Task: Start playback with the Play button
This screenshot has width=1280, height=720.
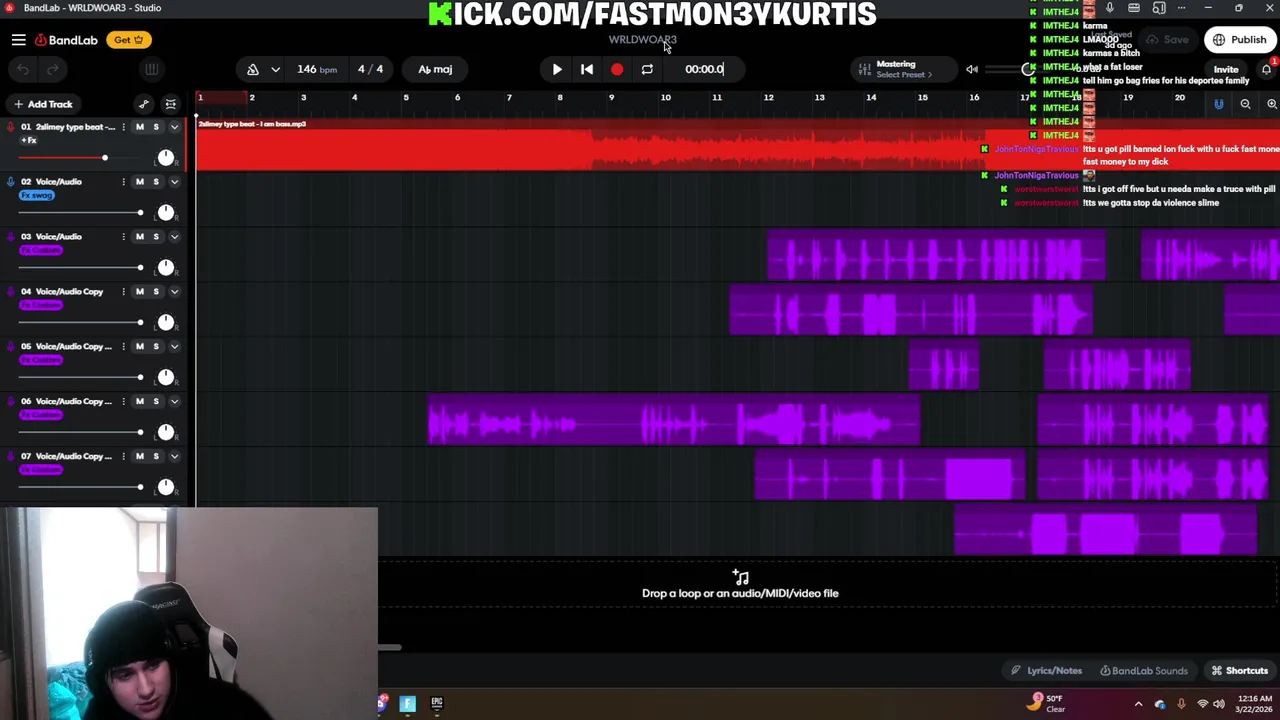Action: (557, 69)
